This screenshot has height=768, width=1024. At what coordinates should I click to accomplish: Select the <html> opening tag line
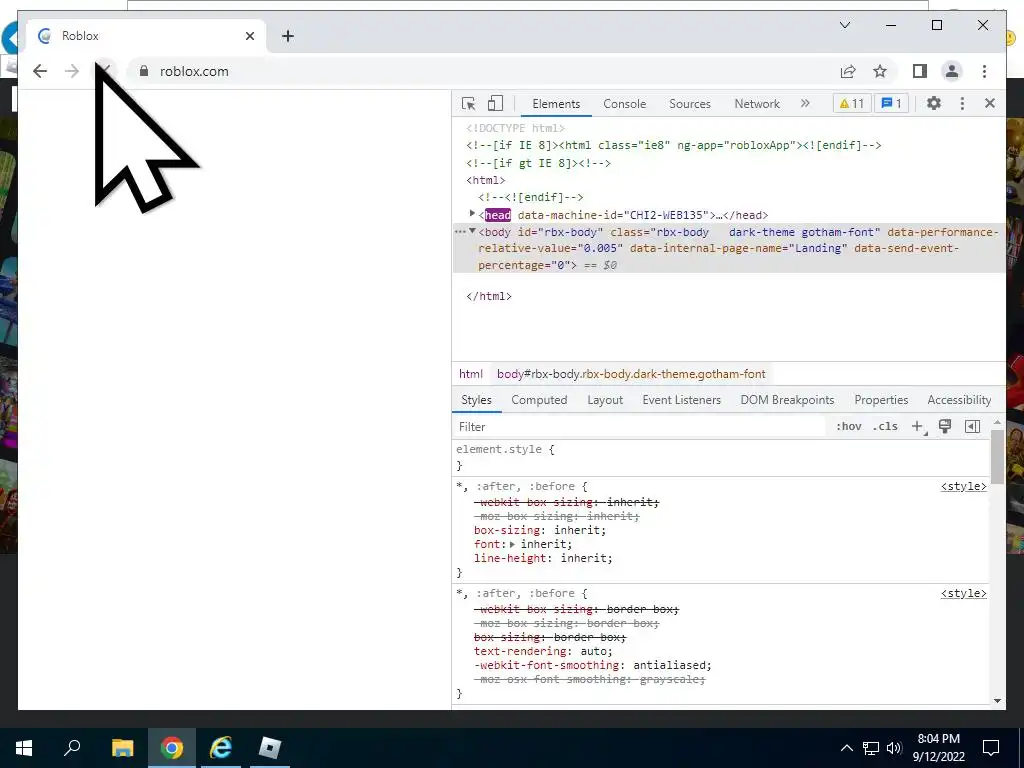tap(485, 180)
